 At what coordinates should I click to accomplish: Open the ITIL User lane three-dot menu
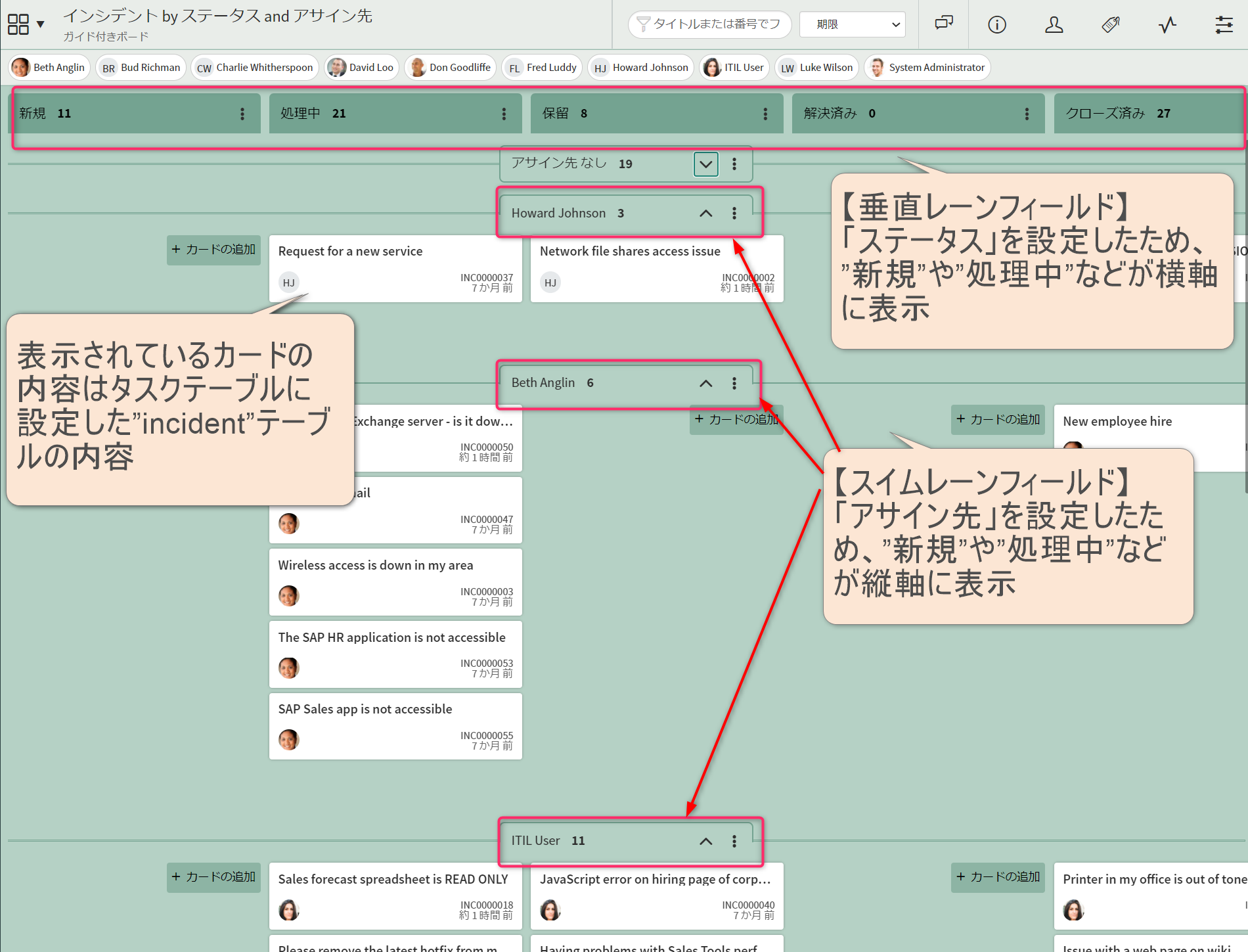click(734, 842)
